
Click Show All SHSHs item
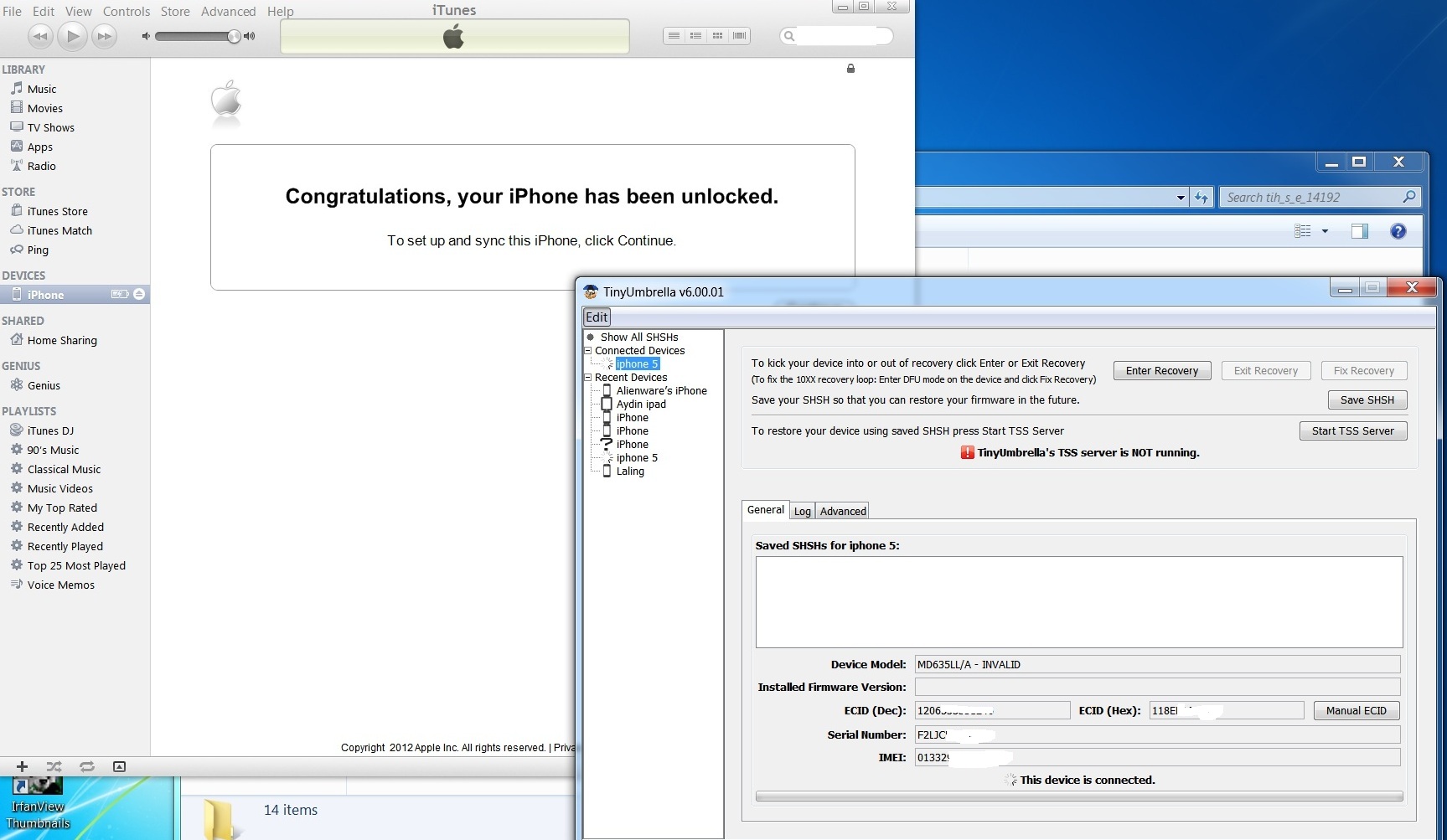pos(639,337)
